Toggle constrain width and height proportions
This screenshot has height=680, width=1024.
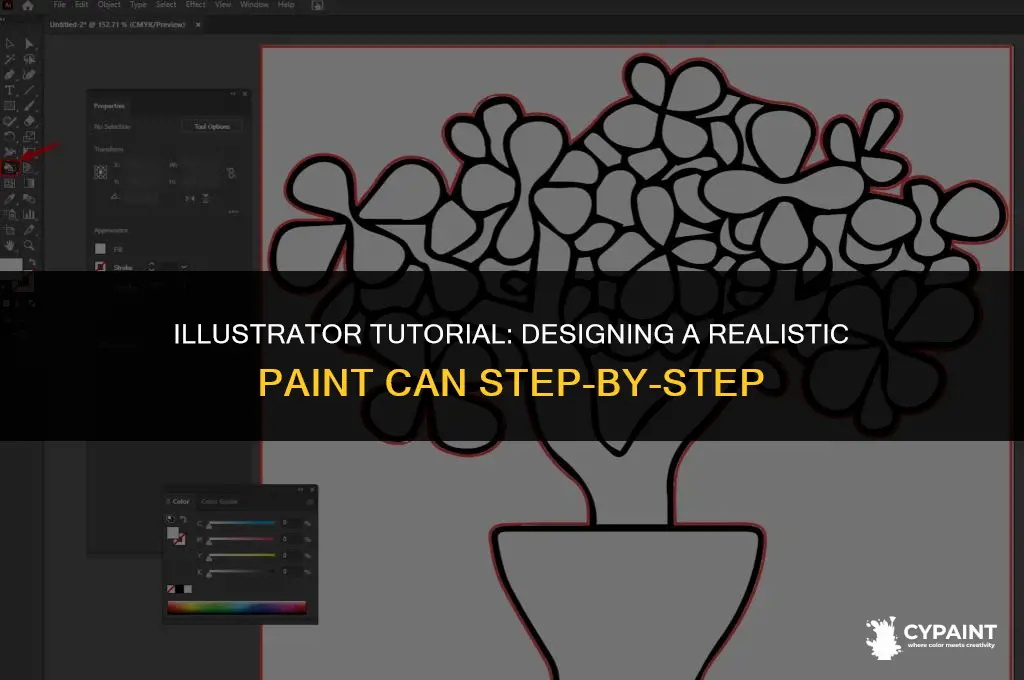(231, 173)
